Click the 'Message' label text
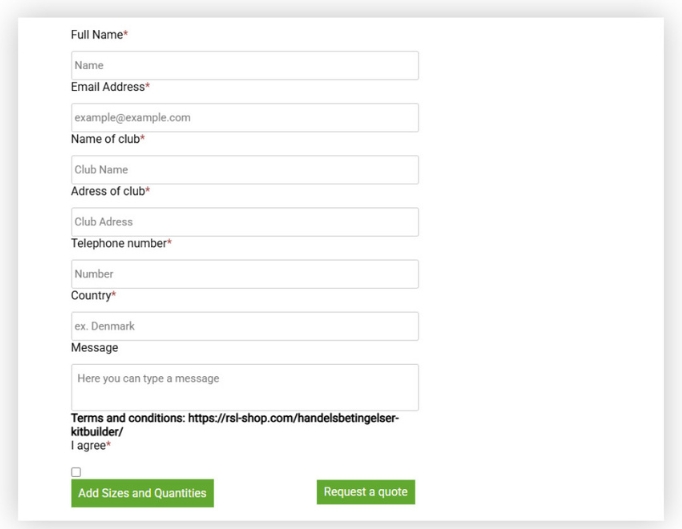 coord(94,347)
